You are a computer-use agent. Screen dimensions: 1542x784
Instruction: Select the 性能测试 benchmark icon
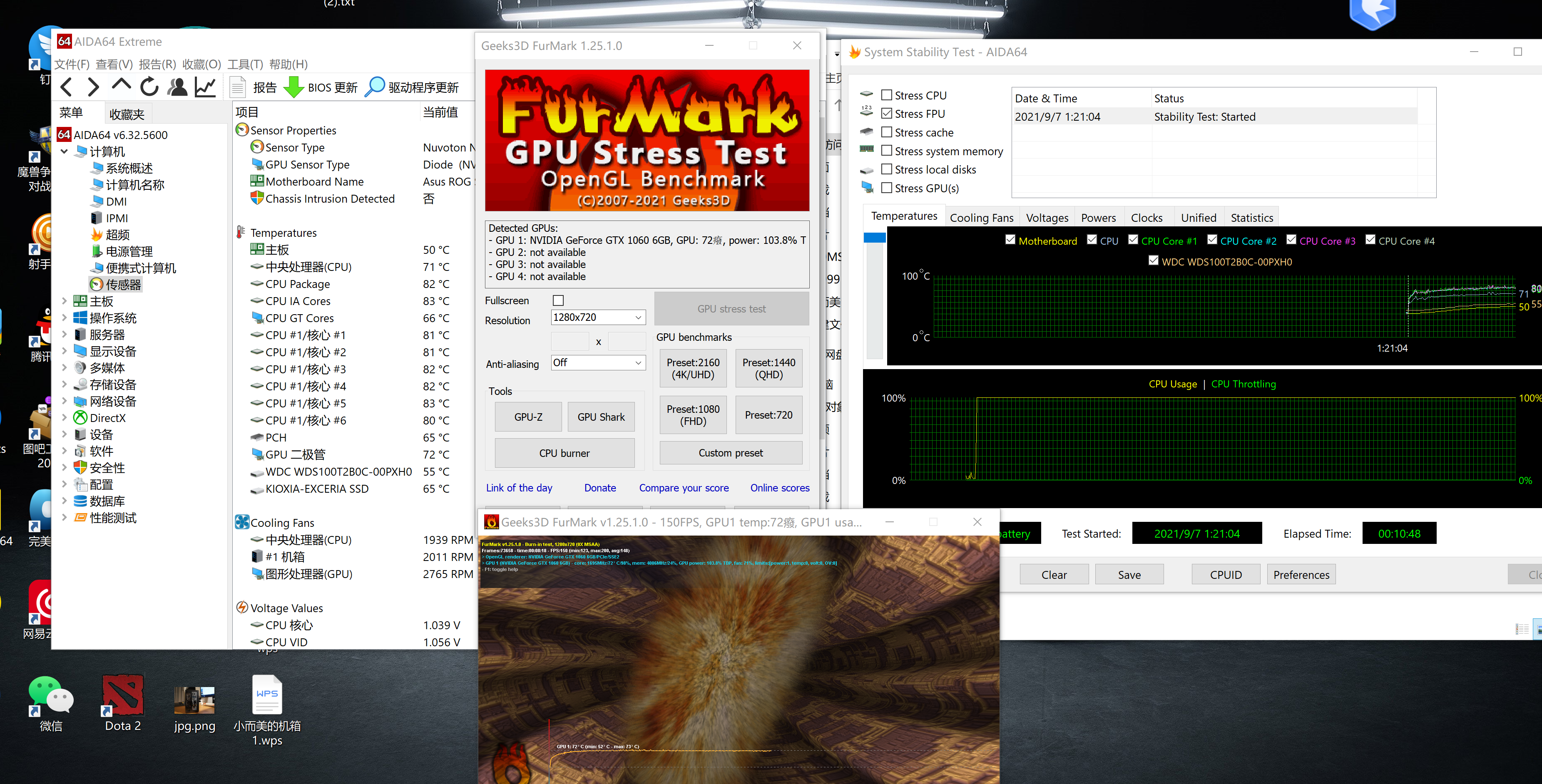(x=80, y=518)
